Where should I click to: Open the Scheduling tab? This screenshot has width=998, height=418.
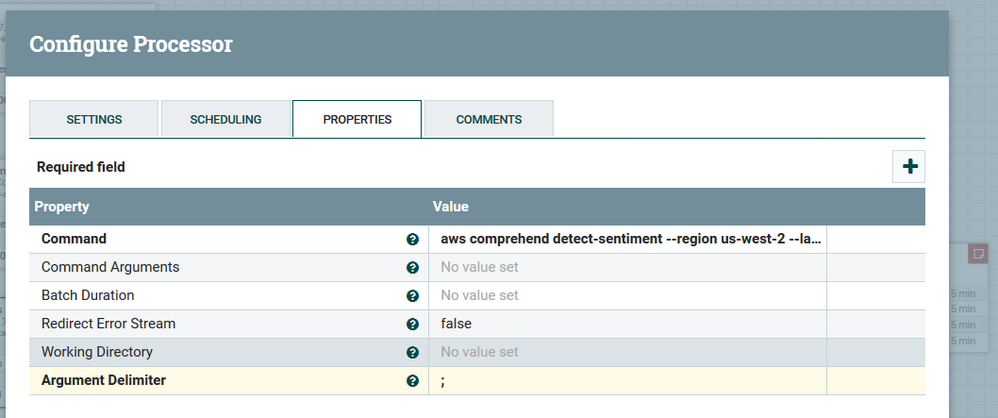[225, 119]
